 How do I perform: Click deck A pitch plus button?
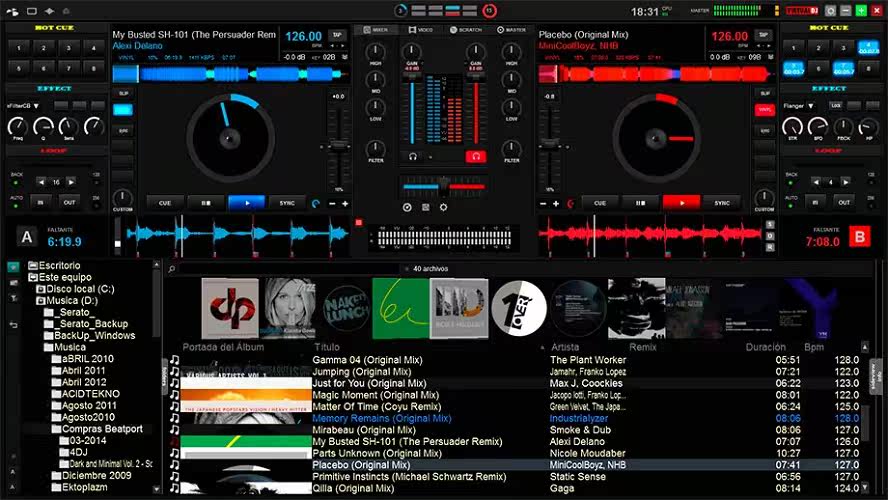pos(345,203)
